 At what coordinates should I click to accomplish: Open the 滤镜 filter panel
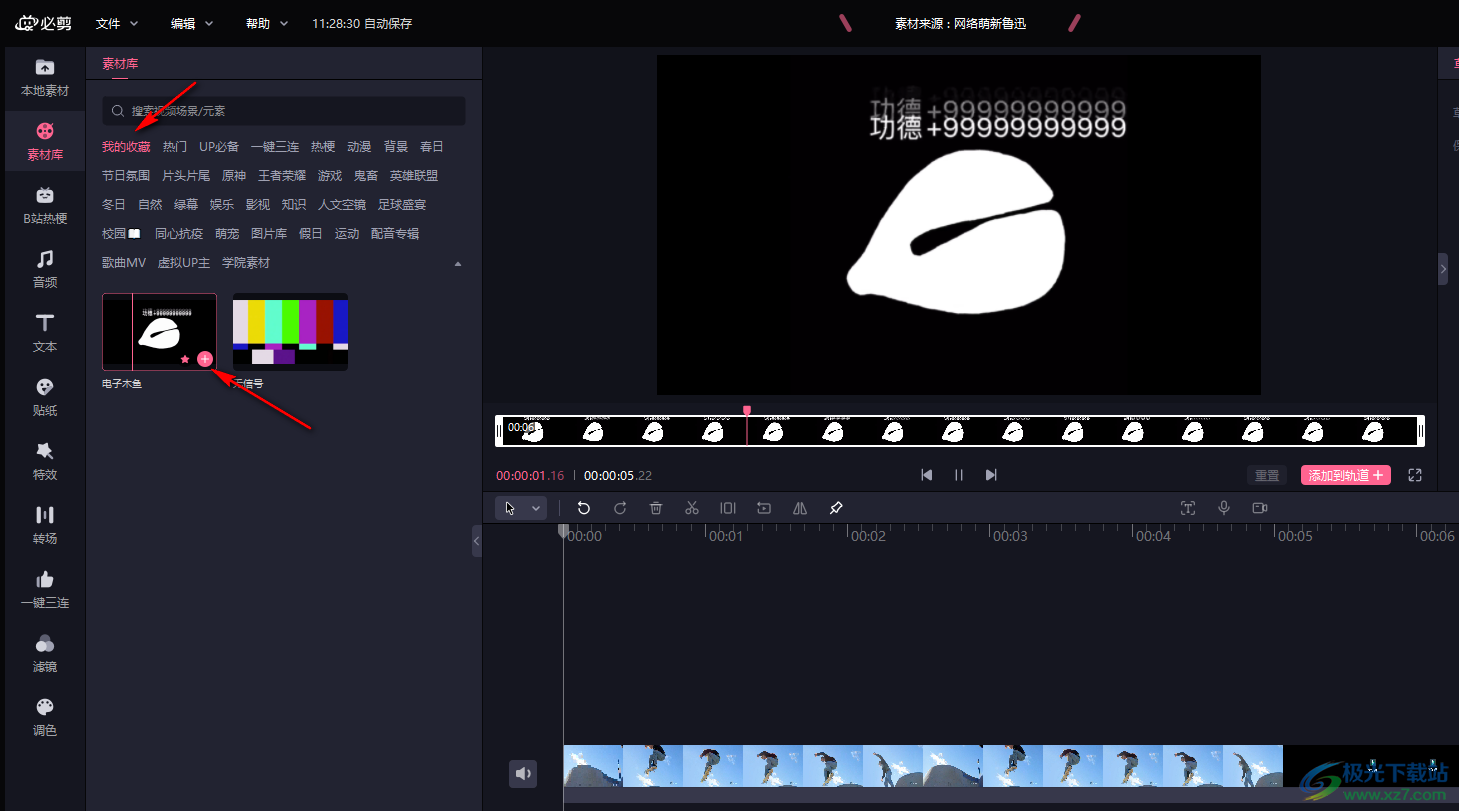[45, 653]
